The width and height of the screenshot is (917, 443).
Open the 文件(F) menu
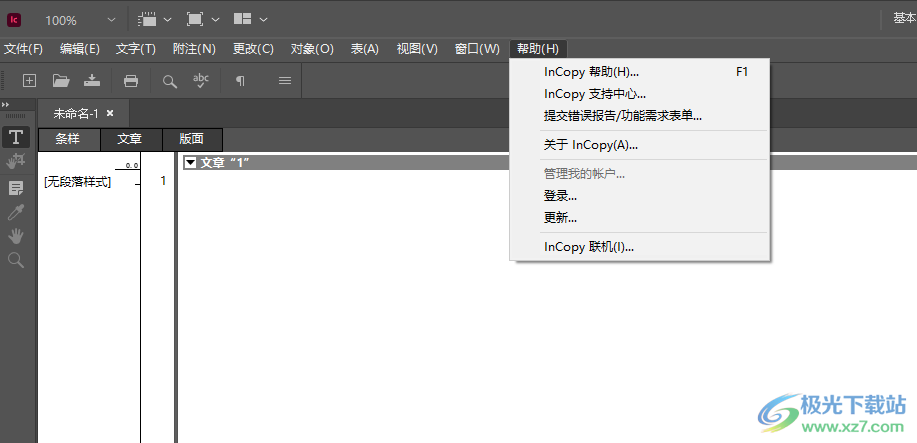click(x=24, y=49)
